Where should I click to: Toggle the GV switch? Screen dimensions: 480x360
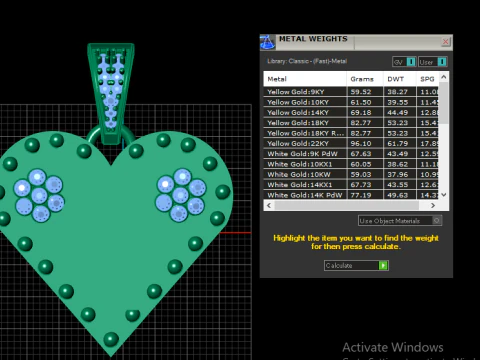tap(404, 62)
